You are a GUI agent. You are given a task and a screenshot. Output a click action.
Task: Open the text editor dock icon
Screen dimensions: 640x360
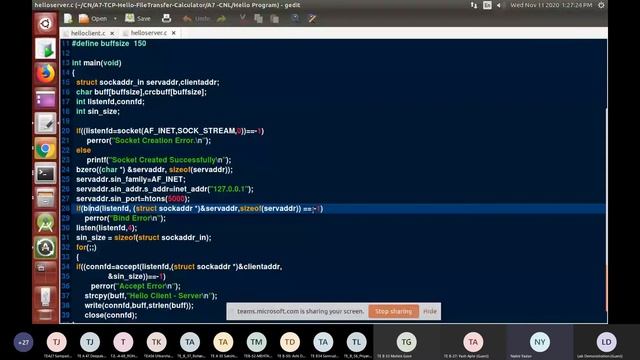(45, 124)
